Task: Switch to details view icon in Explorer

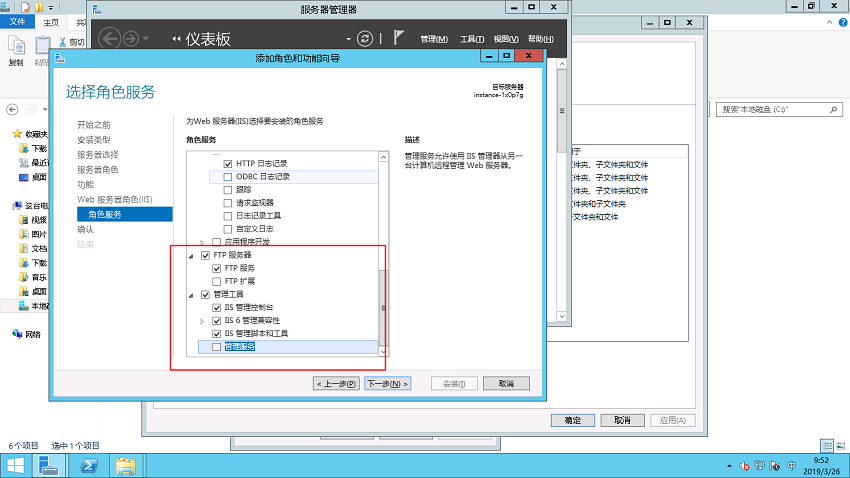Action: click(x=827, y=445)
